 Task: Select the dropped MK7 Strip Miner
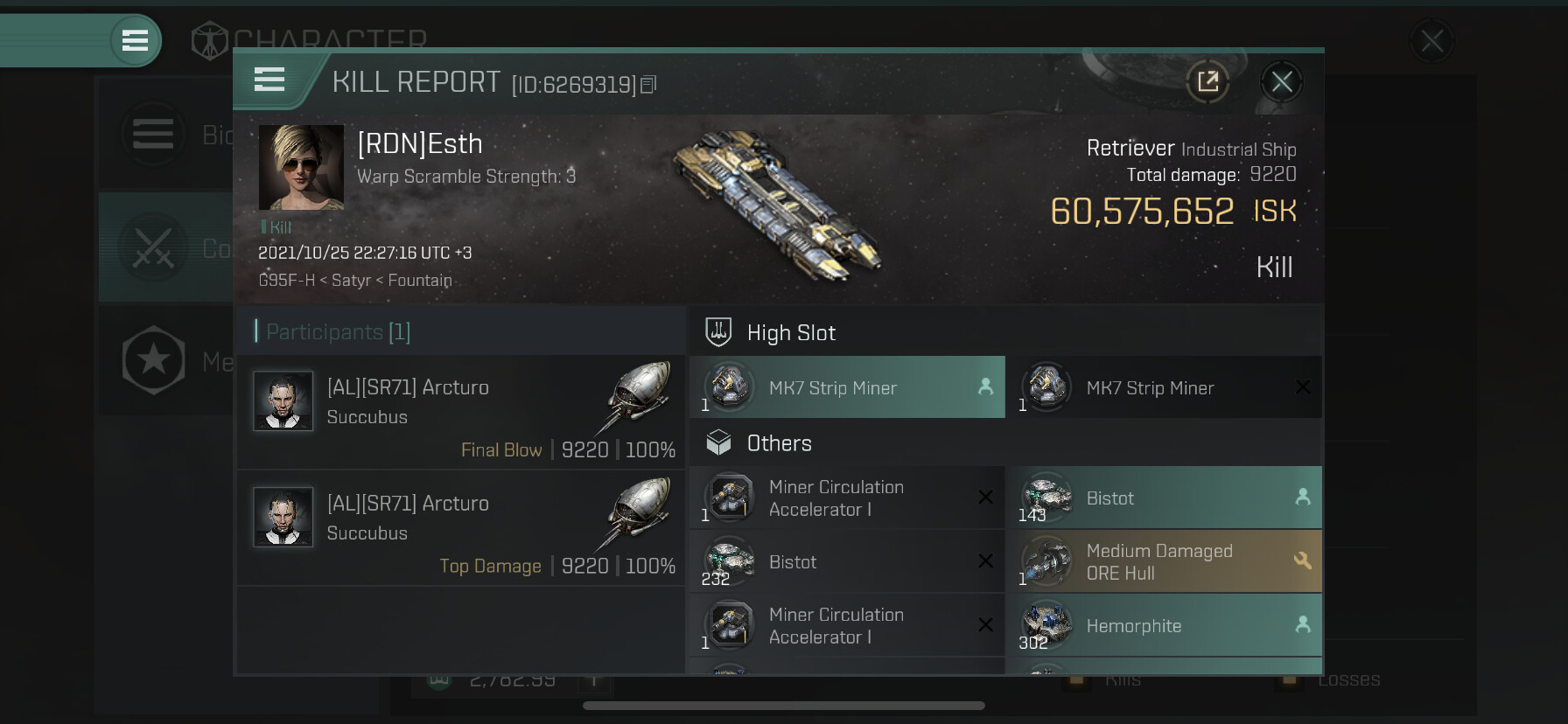click(847, 387)
